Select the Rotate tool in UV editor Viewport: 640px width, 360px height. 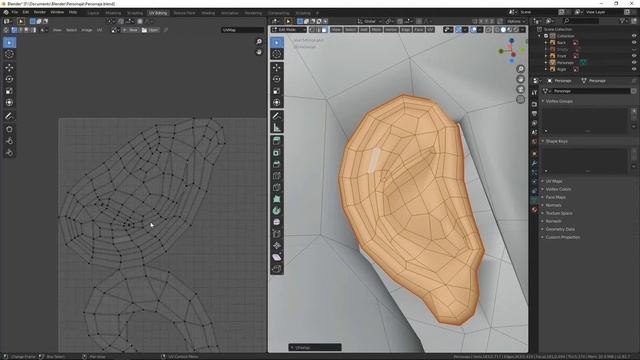click(9, 79)
